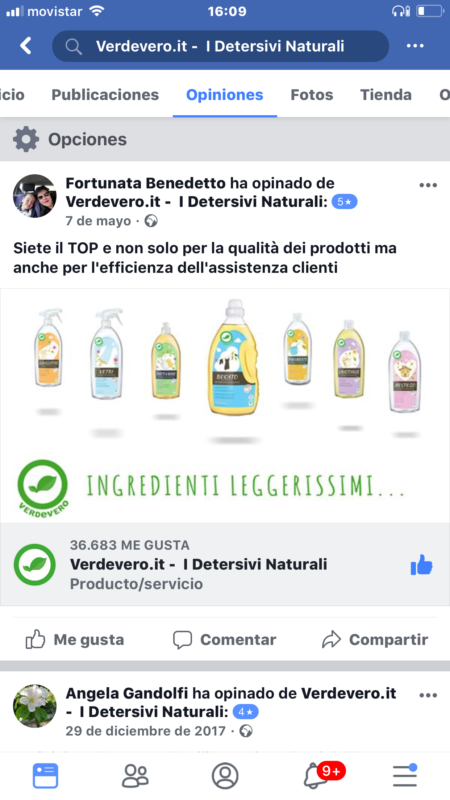The height and width of the screenshot is (800, 450).
Task: Open options for Fortunata Benedetto's review
Action: (x=428, y=185)
